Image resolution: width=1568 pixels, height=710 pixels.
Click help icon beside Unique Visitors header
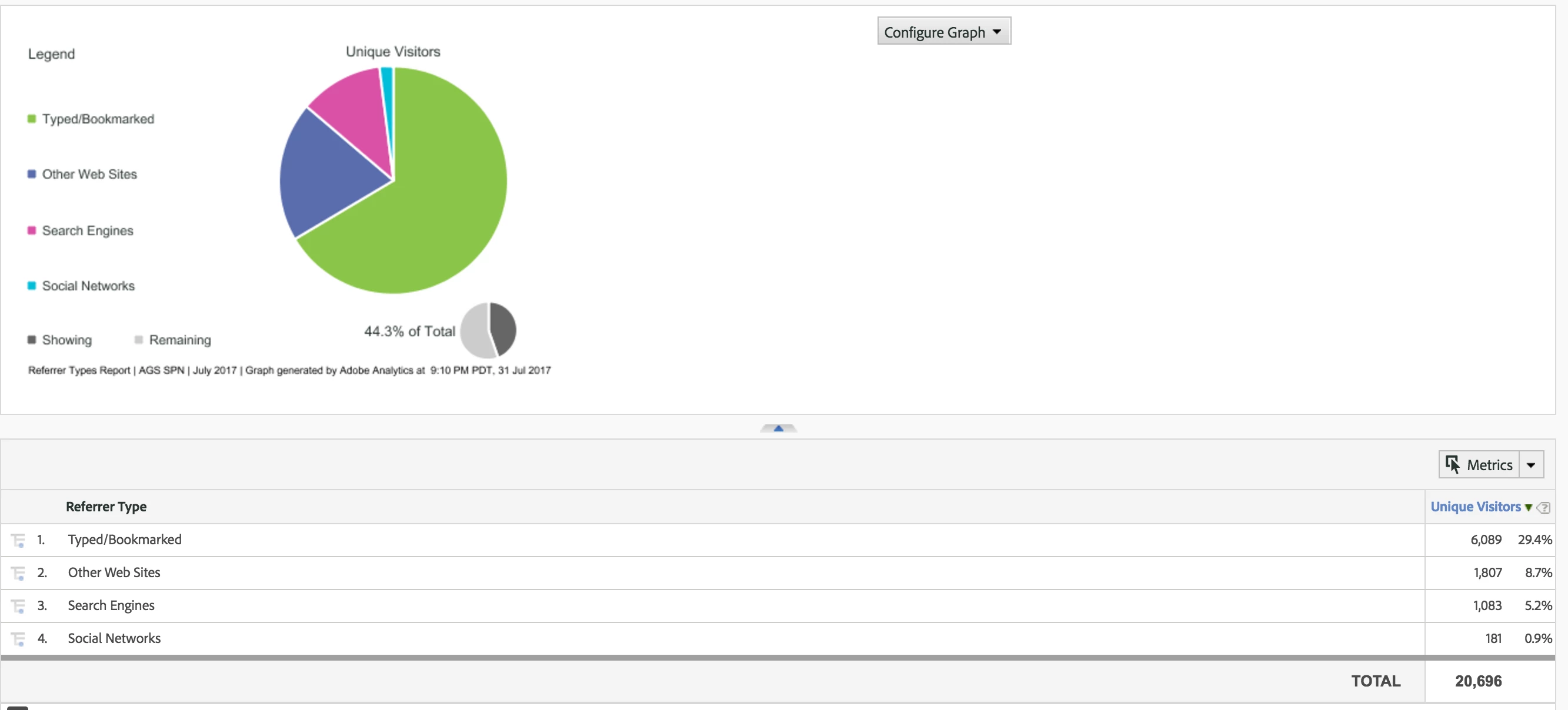pos(1544,507)
